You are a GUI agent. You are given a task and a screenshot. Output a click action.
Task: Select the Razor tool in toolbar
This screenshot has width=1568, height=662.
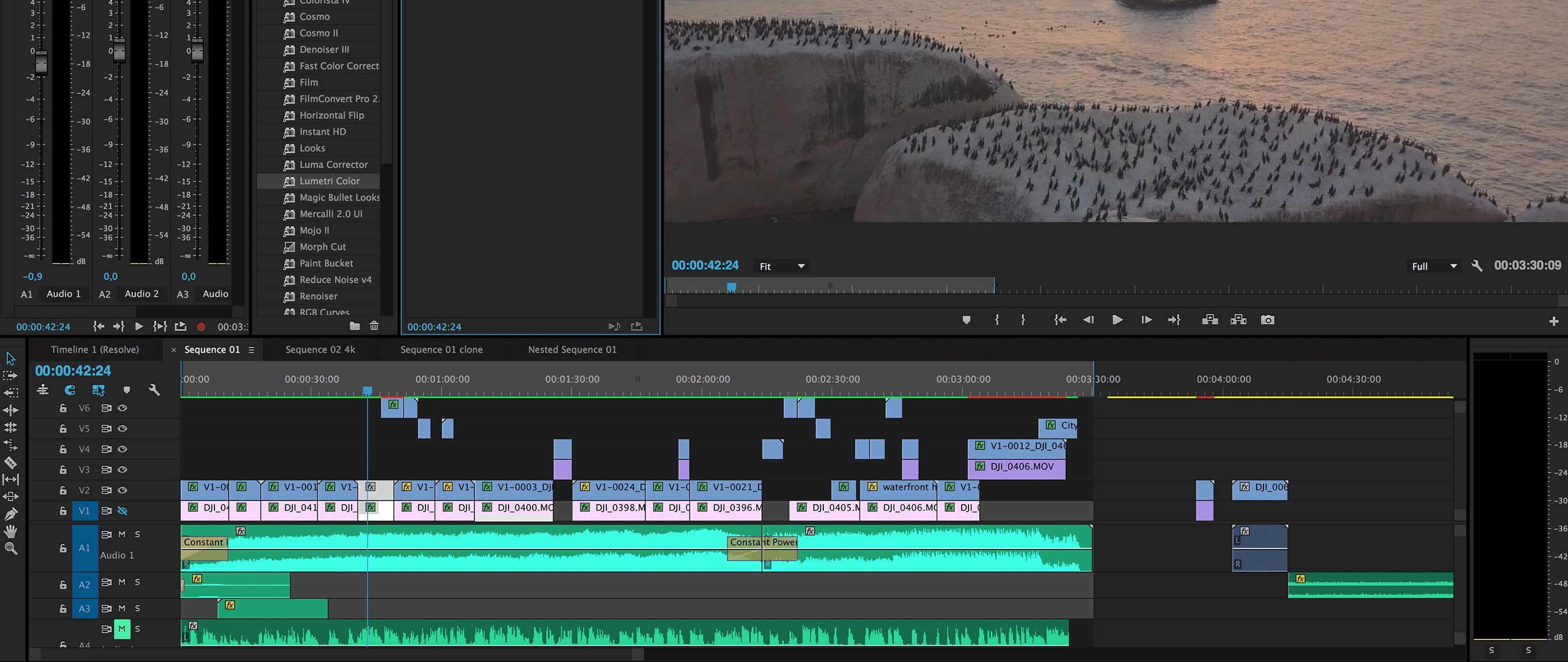(x=10, y=462)
